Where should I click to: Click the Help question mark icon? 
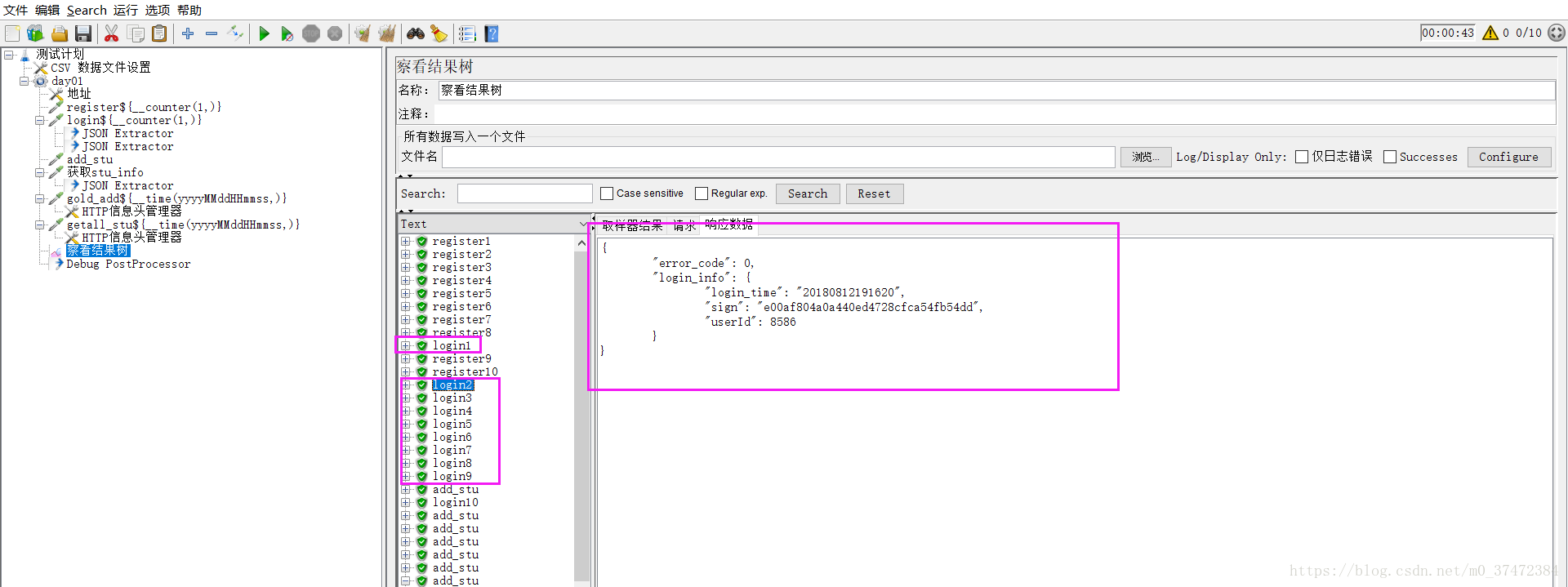[491, 33]
